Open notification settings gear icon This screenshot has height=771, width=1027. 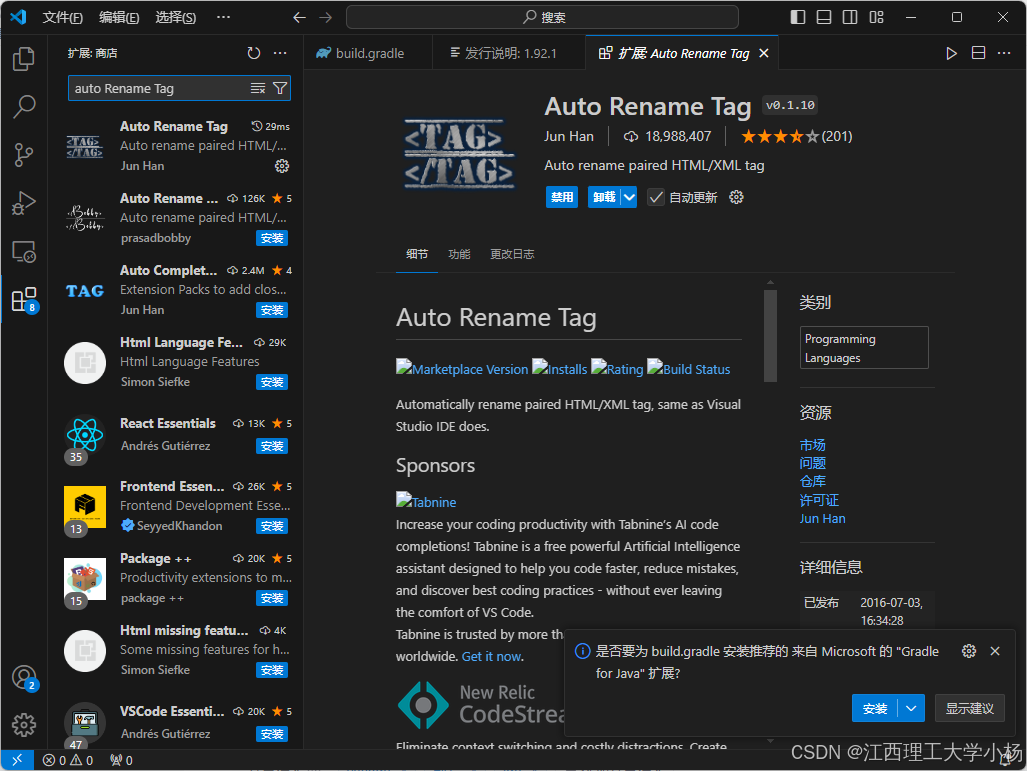pyautogui.click(x=969, y=651)
